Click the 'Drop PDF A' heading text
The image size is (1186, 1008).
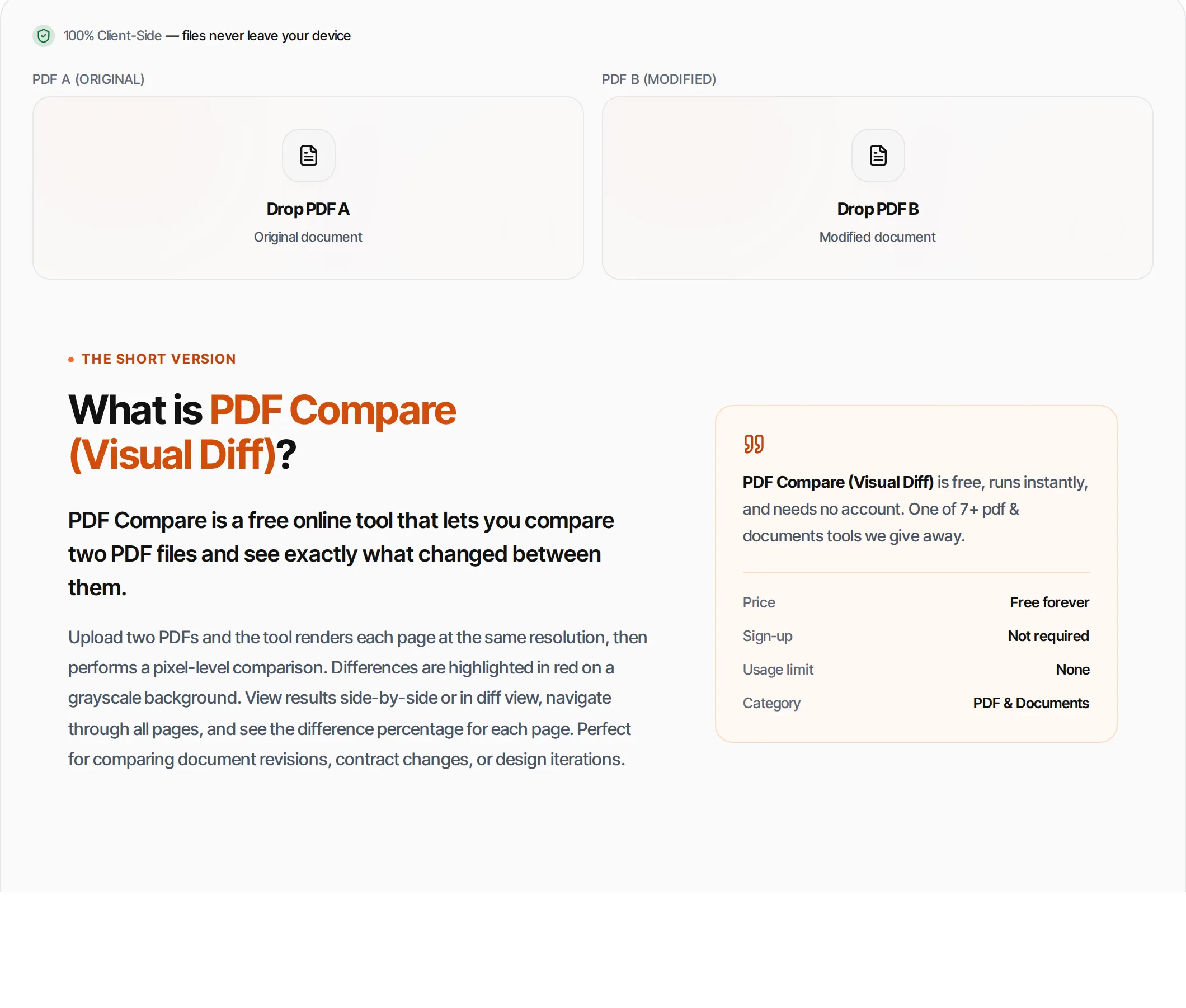click(308, 209)
